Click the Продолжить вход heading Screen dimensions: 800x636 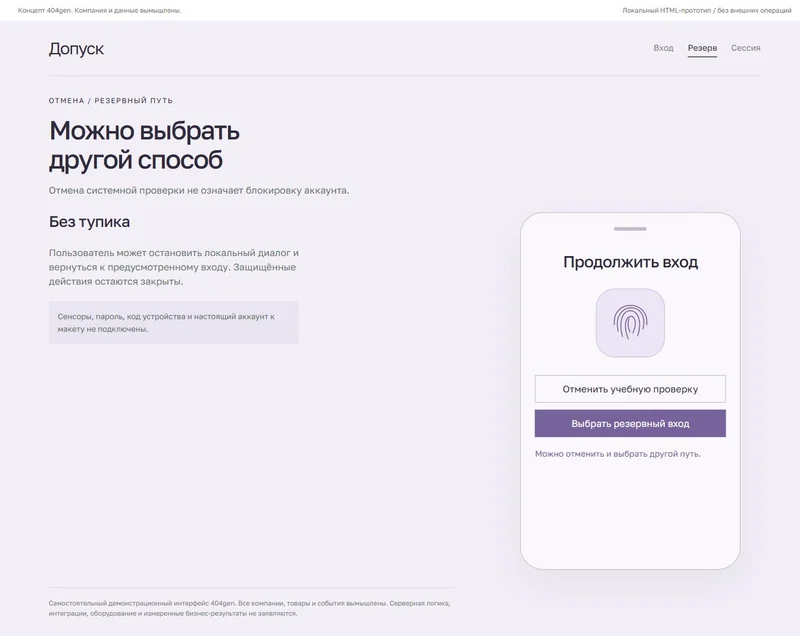coord(630,262)
